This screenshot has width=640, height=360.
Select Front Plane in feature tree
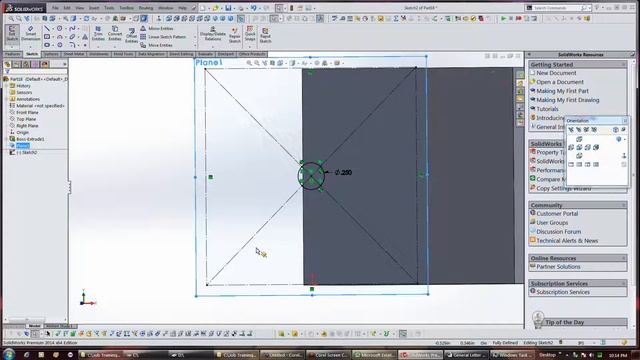point(27,112)
